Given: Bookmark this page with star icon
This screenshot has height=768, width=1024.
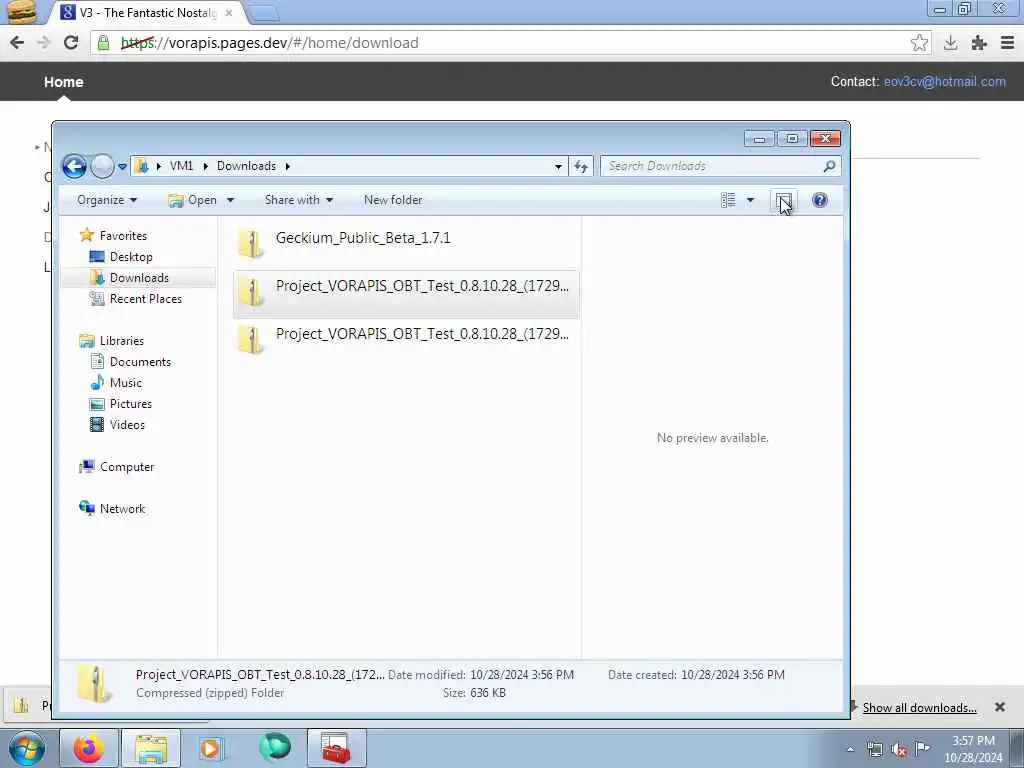Looking at the screenshot, I should tap(919, 43).
